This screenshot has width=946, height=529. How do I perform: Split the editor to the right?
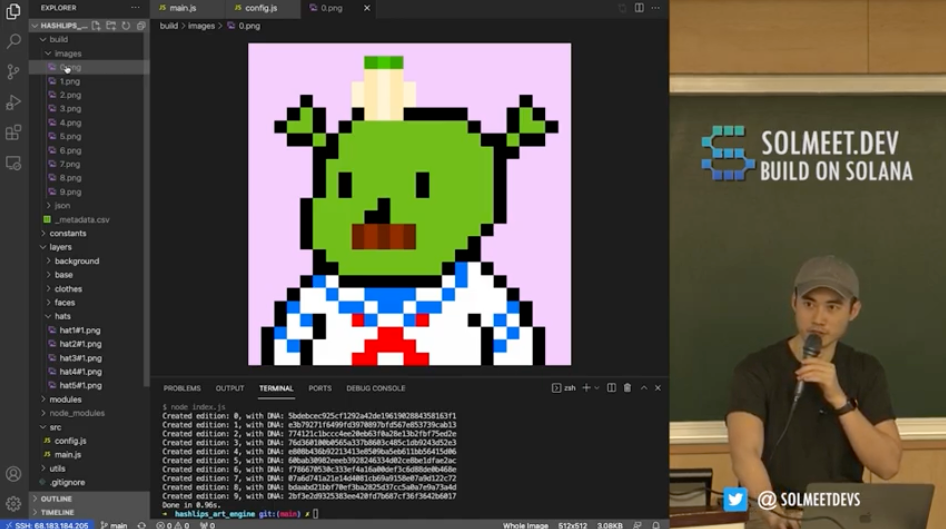(x=639, y=8)
